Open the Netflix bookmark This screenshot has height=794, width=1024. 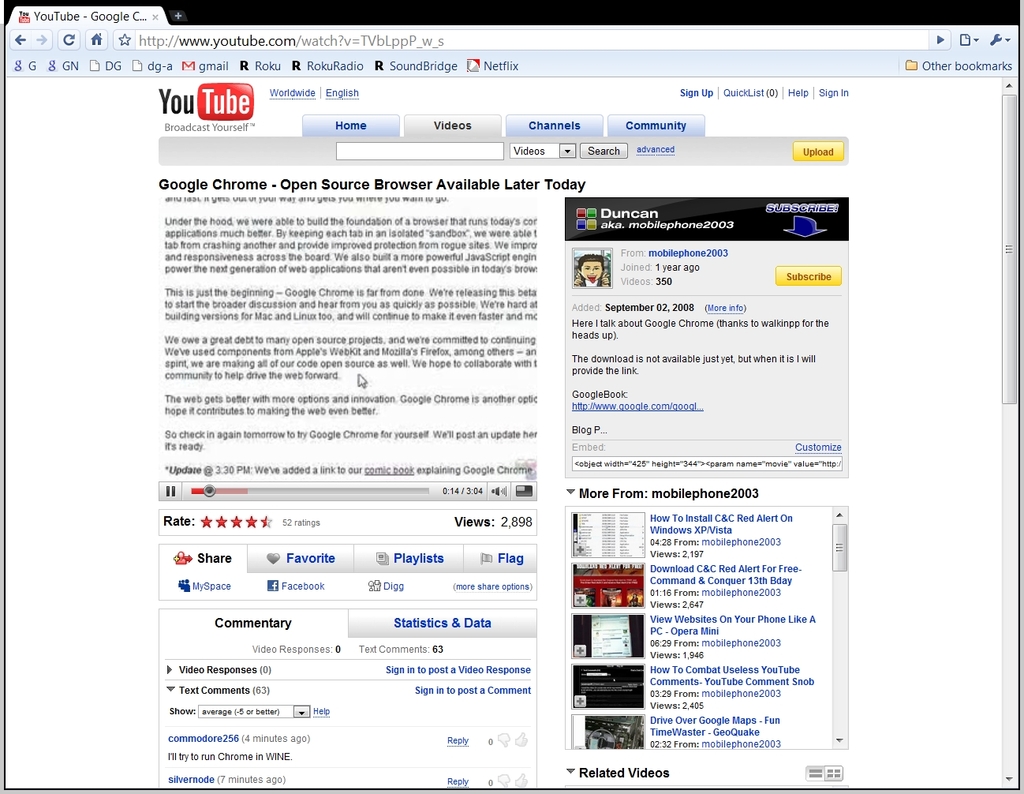pos(492,66)
